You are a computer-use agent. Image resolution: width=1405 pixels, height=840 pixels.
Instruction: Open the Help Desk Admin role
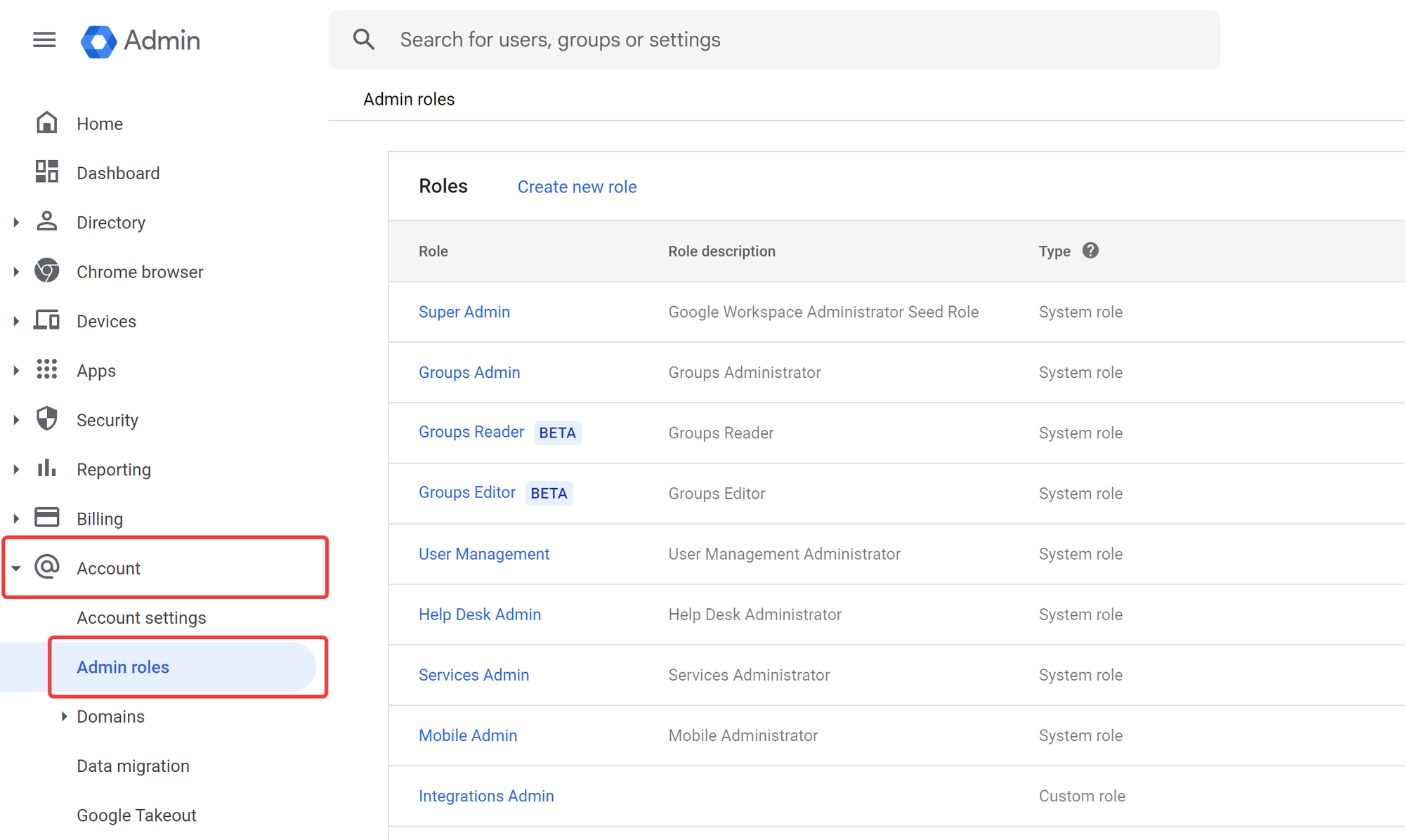coord(479,615)
